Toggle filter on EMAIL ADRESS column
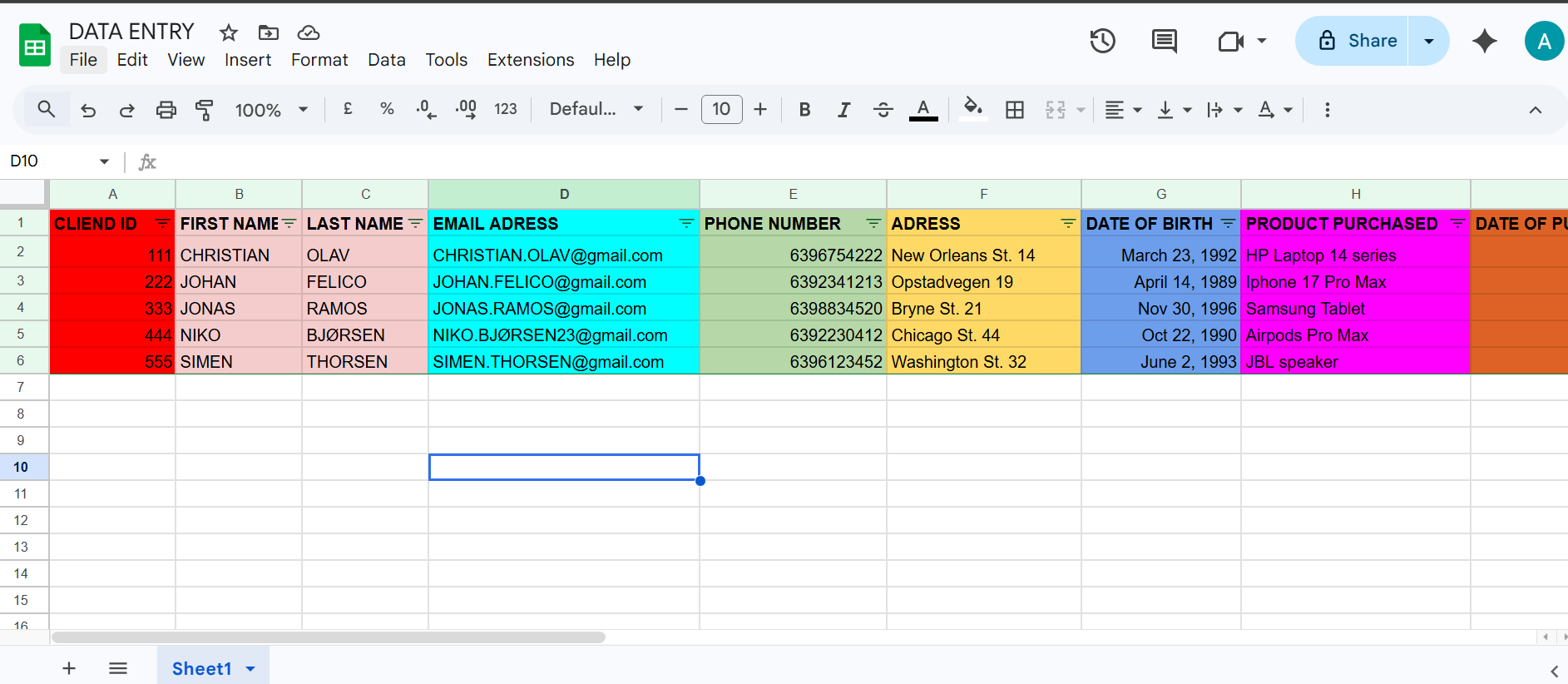1568x684 pixels. pyautogui.click(x=686, y=224)
